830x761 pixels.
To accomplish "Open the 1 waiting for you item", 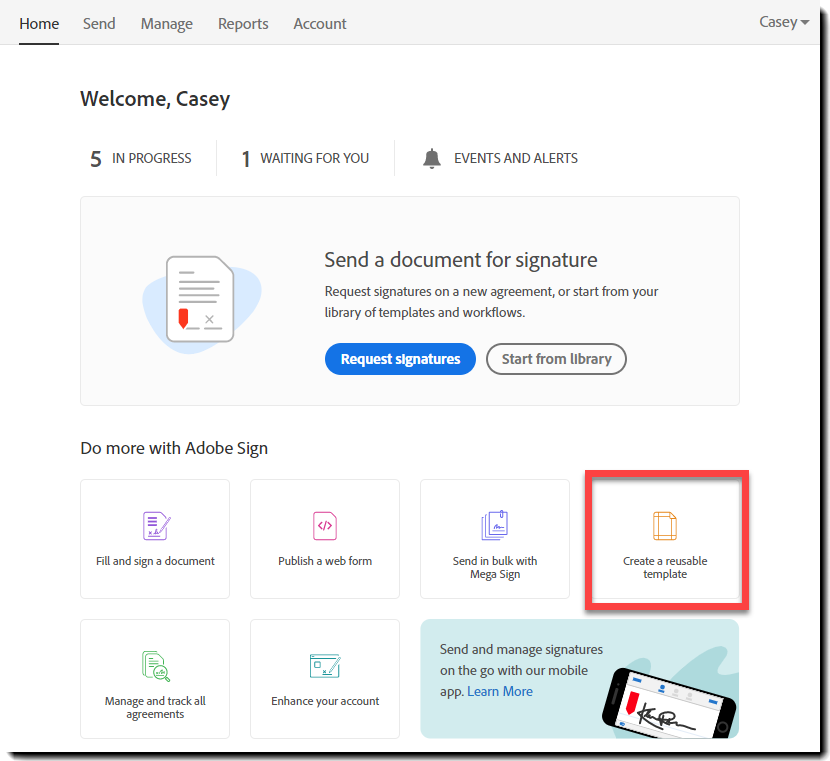I will 303,158.
